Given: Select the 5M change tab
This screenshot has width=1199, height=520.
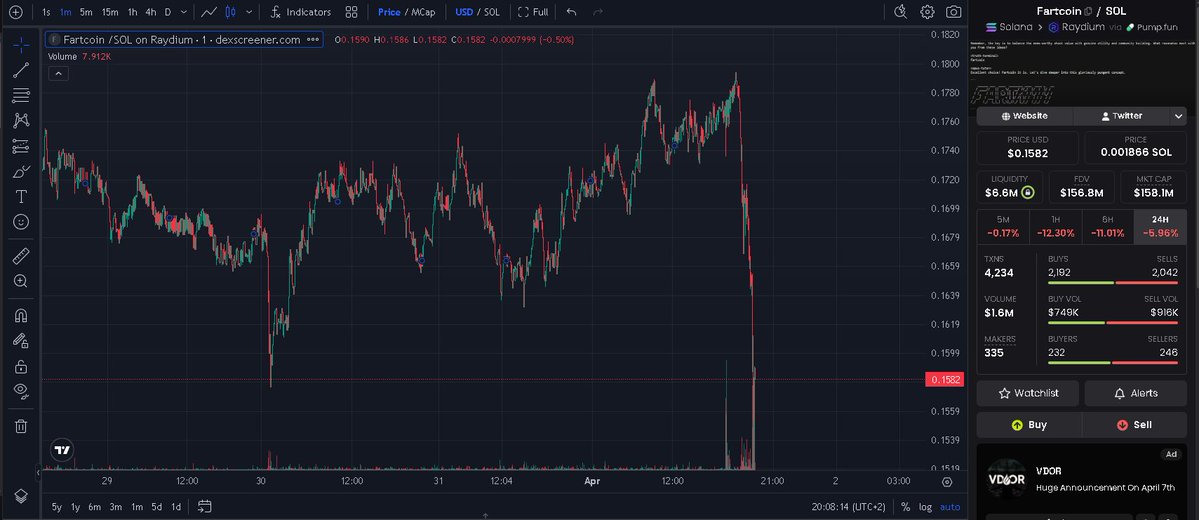Looking at the screenshot, I should [1003, 226].
